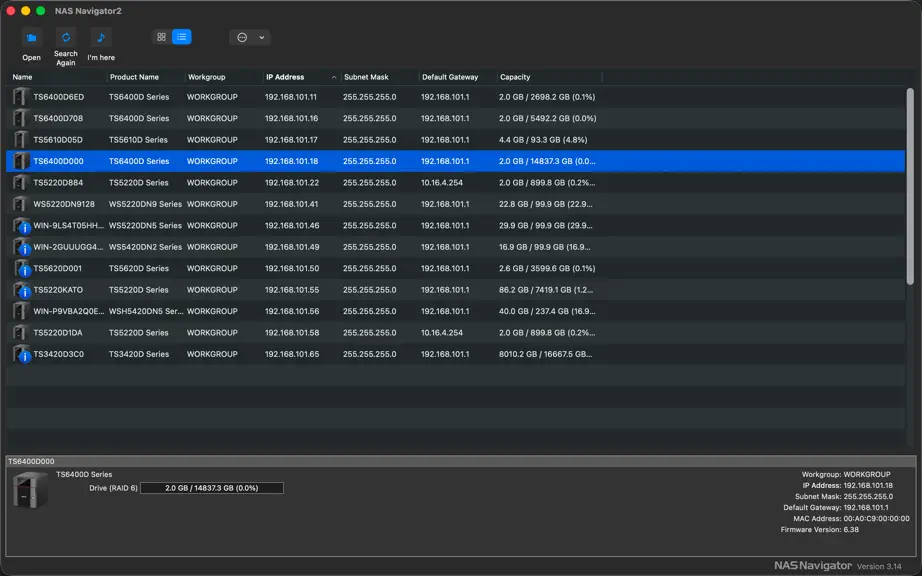The height and width of the screenshot is (576, 922).
Task: Click the Open folder icon in toolbar
Action: (32, 38)
